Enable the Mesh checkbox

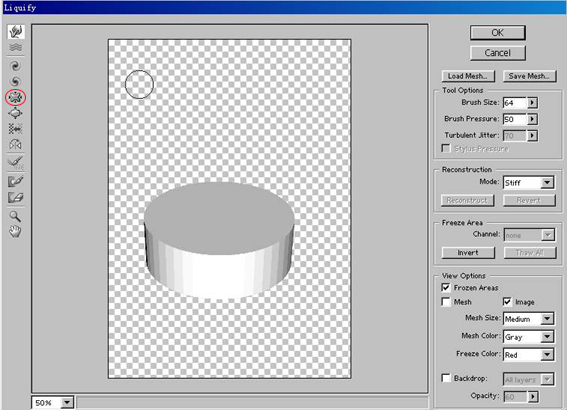coord(446,302)
